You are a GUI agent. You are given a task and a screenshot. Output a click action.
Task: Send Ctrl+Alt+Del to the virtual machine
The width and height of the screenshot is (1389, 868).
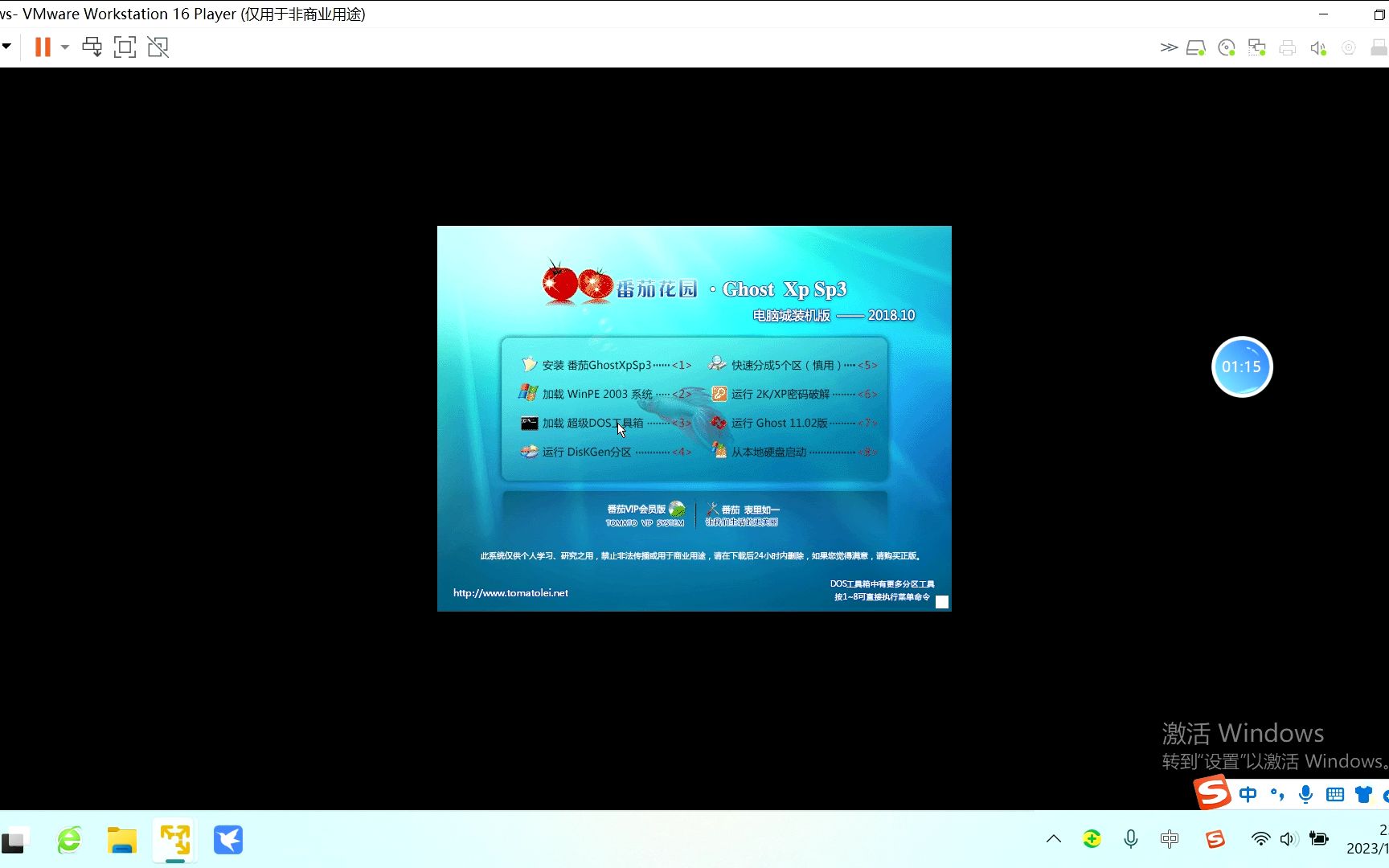coord(92,47)
